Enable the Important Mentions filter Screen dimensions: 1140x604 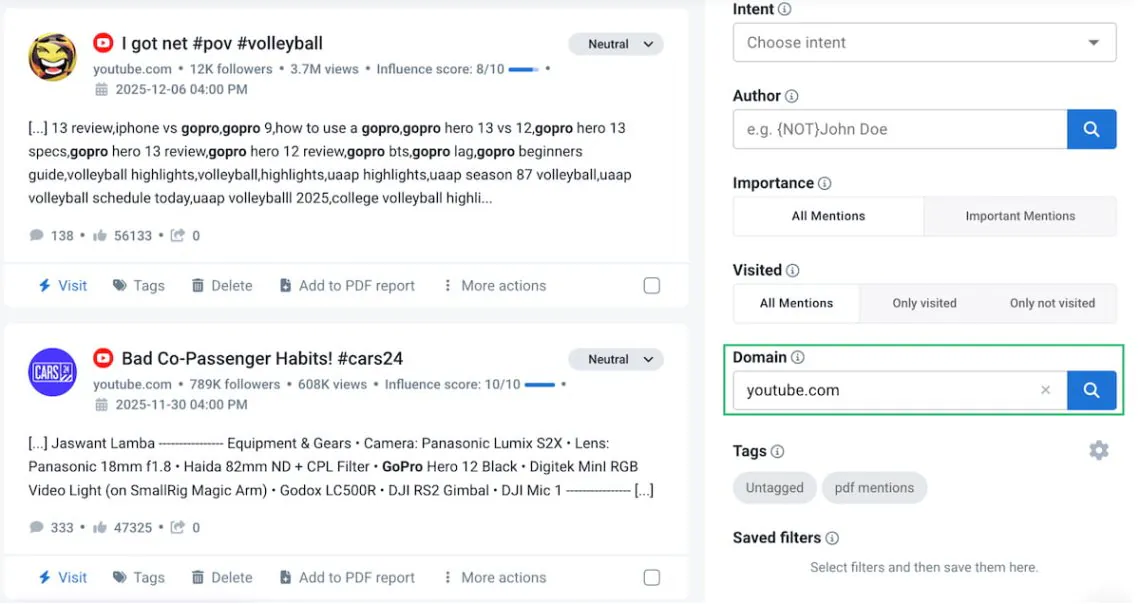click(1020, 216)
